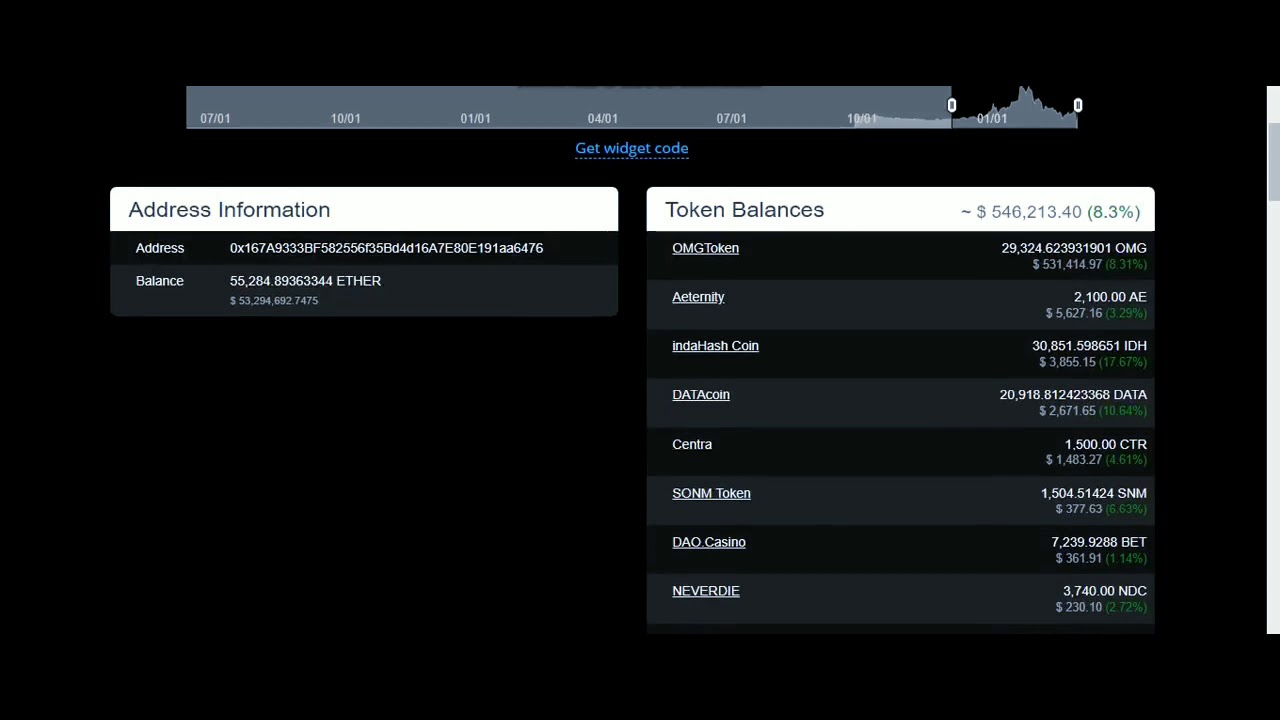Select the 20,918.812423368 DATA amount
Screen dimensions: 1280x720
pos(1073,395)
